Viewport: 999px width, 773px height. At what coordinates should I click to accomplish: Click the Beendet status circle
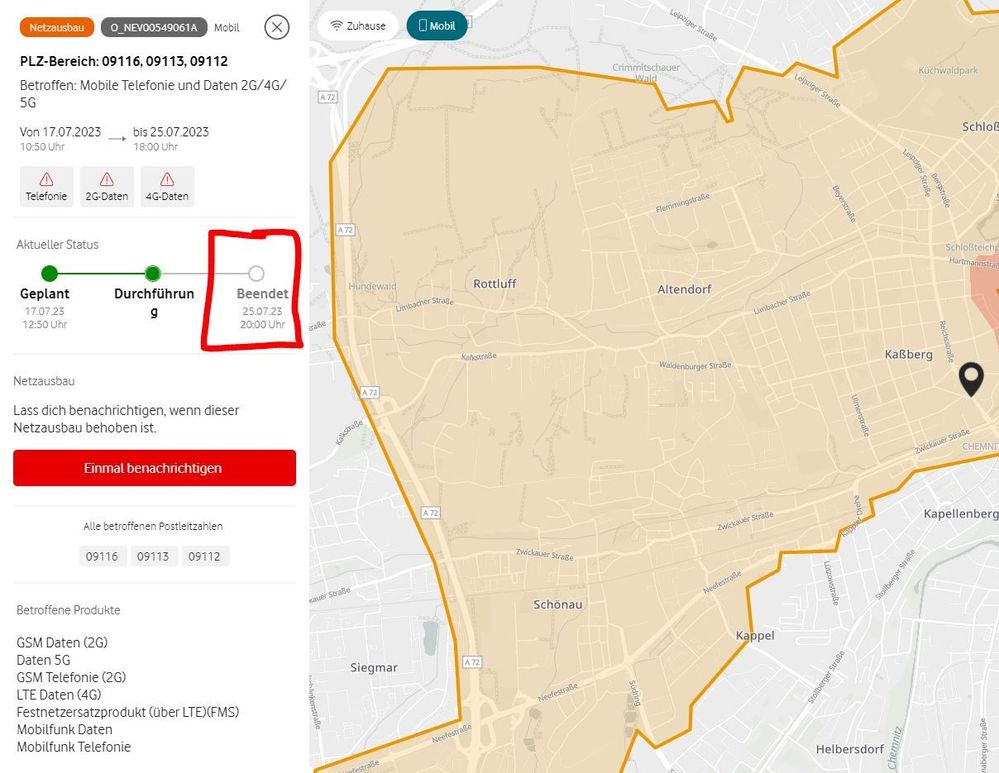tap(256, 273)
